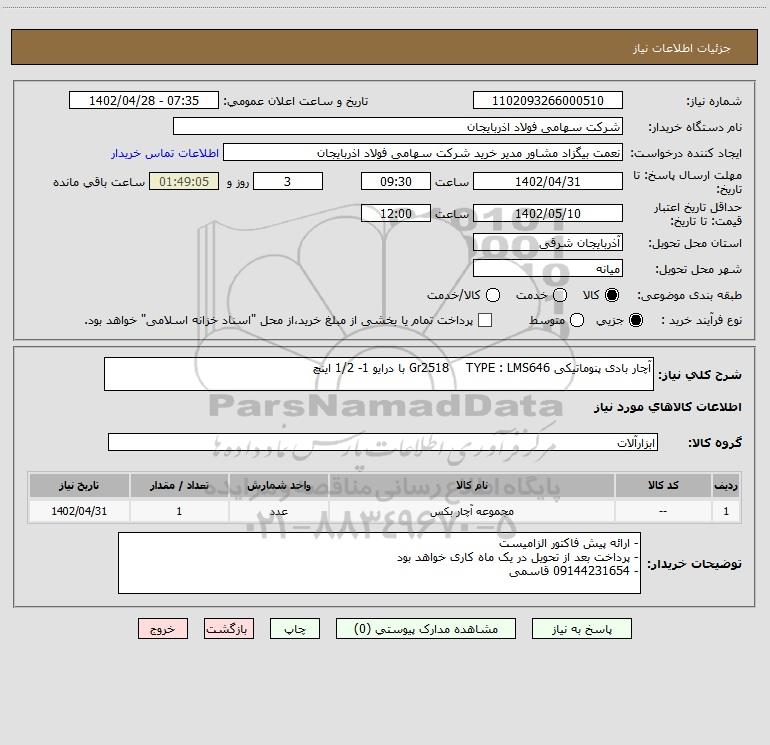Select the کالا radio button
Image resolution: width=770 pixels, height=745 pixels.
point(612,295)
